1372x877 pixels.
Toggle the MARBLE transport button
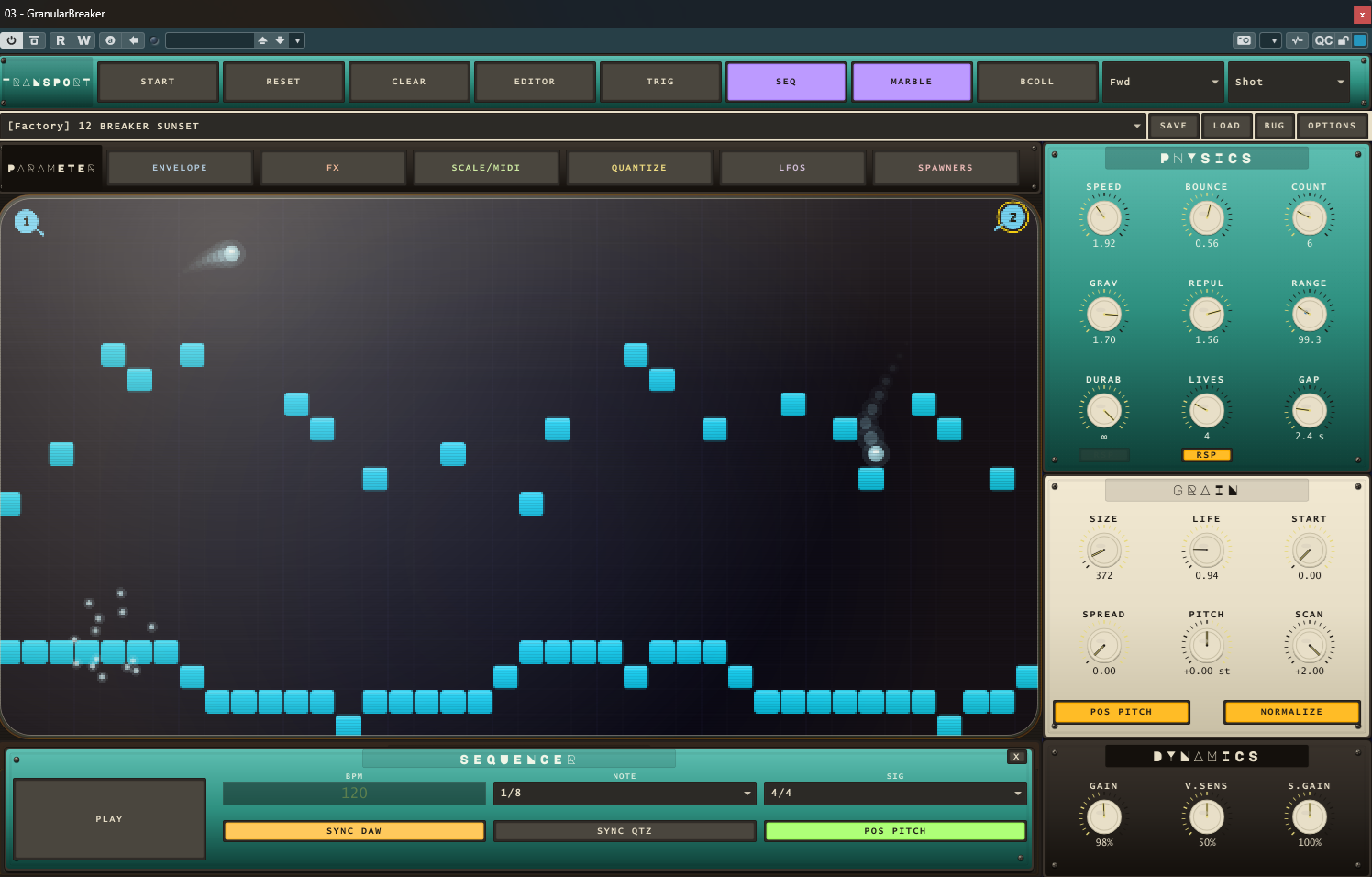tap(912, 82)
